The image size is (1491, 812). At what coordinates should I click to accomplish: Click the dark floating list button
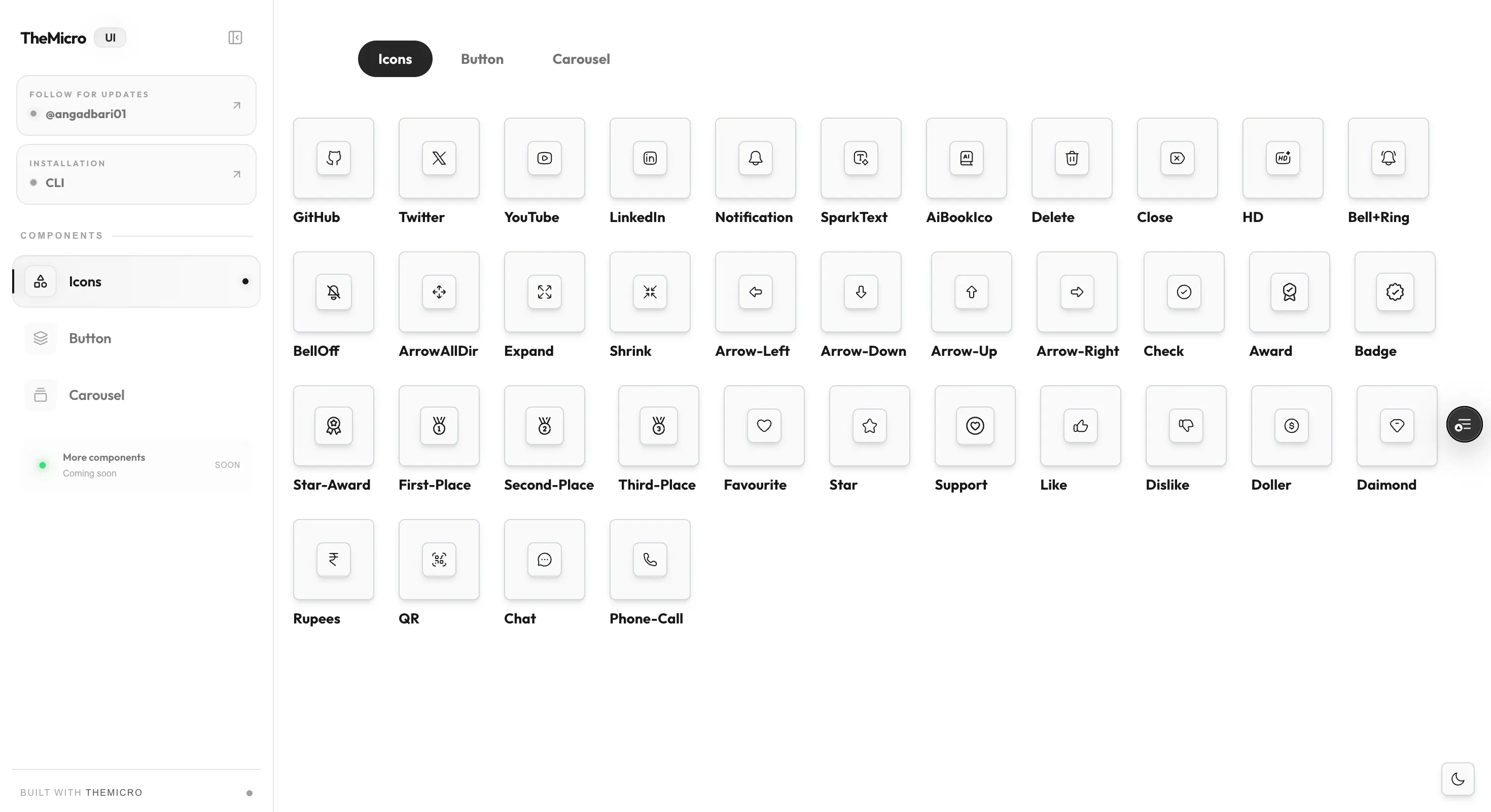1464,425
